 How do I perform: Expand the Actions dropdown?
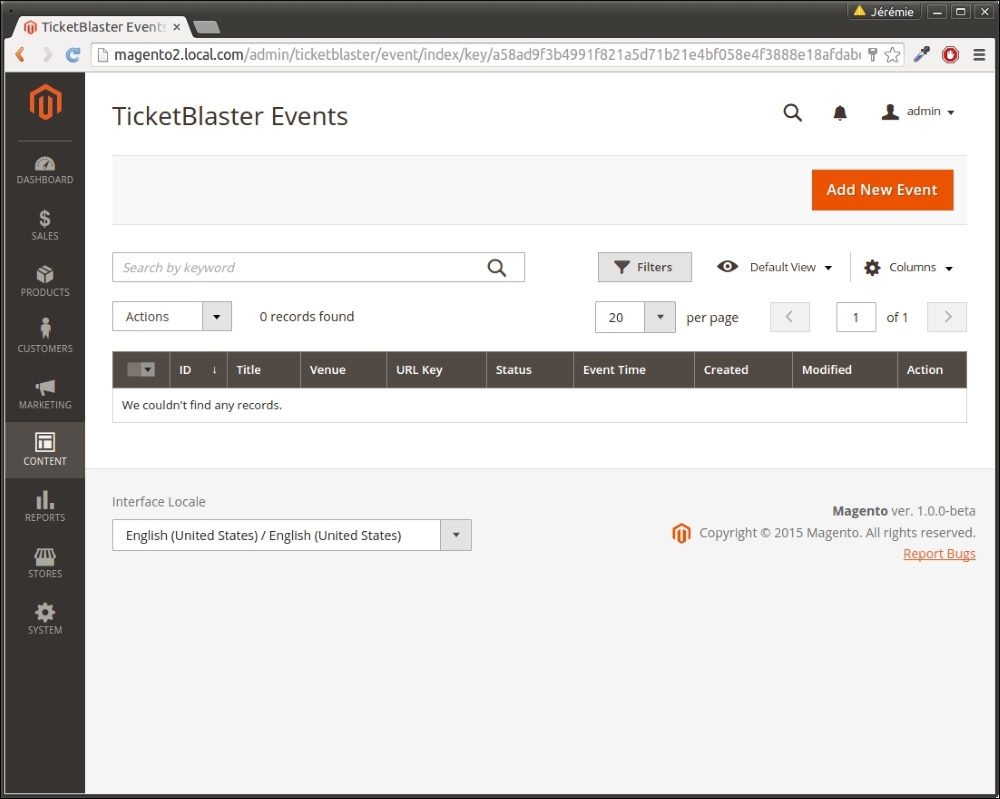[x=171, y=316]
